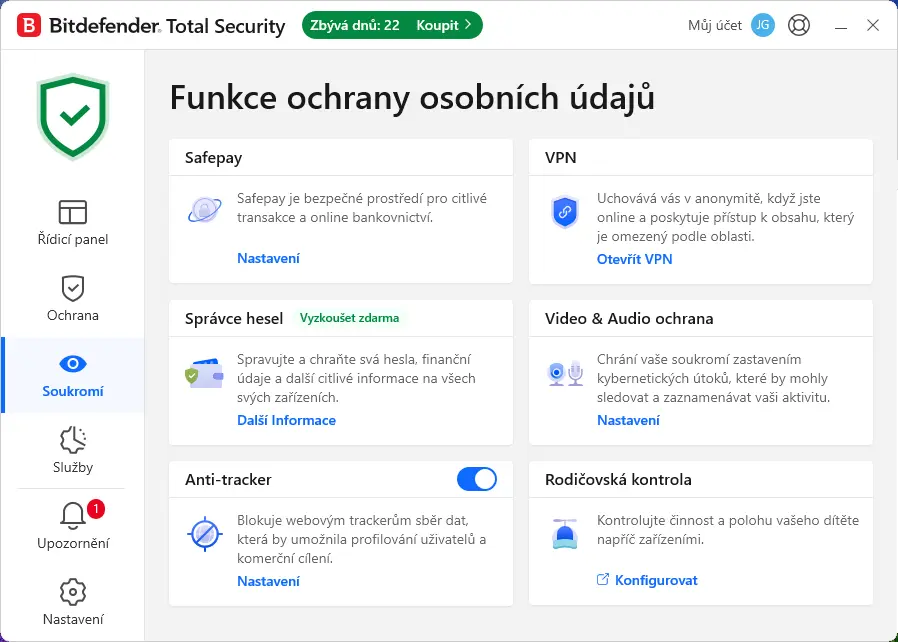The height and width of the screenshot is (642, 898).
Task: Click the Správce hesel wallet icon
Action: coord(204,373)
